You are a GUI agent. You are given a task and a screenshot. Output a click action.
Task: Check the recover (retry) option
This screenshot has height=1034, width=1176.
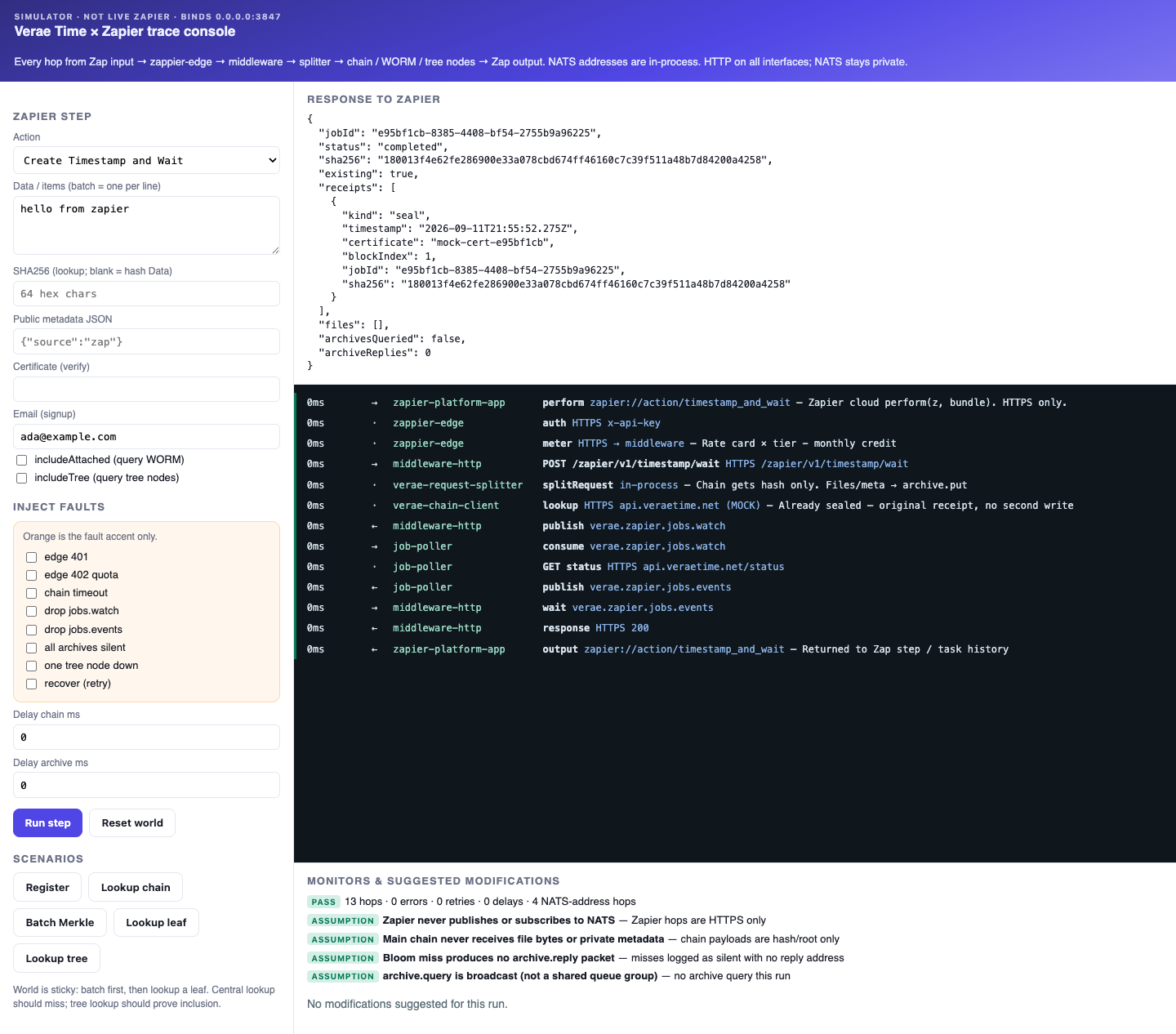point(32,684)
